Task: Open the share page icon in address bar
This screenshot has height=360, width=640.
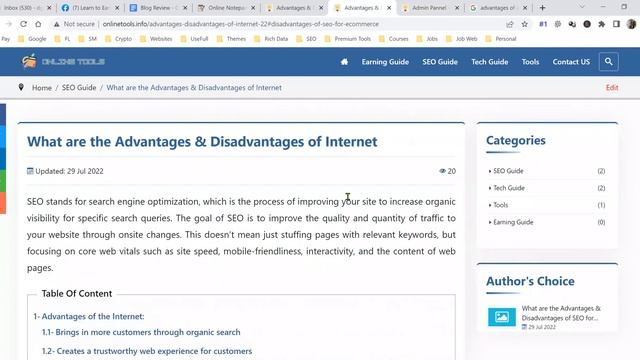Action: coord(510,24)
